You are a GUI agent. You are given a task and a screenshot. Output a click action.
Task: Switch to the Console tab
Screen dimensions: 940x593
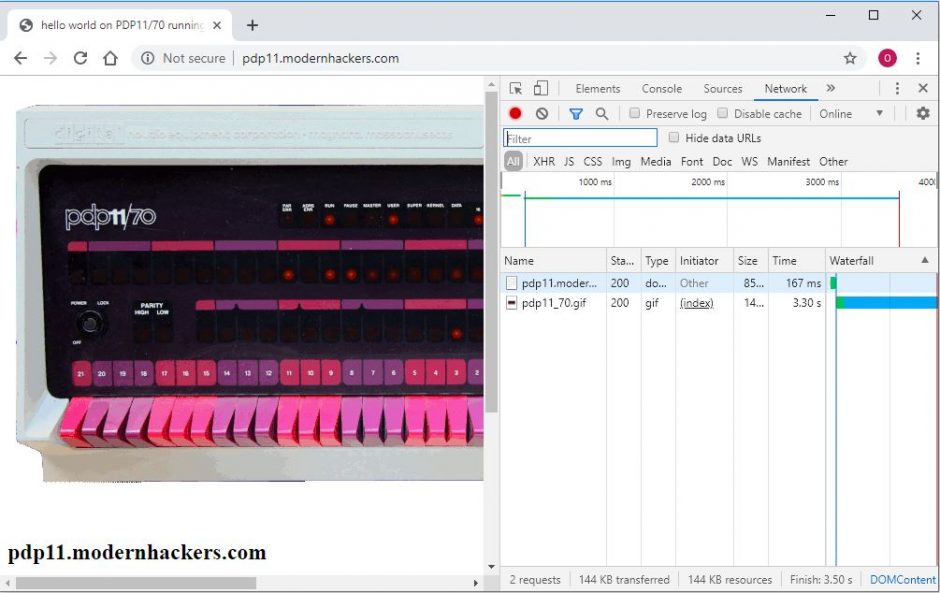662,89
